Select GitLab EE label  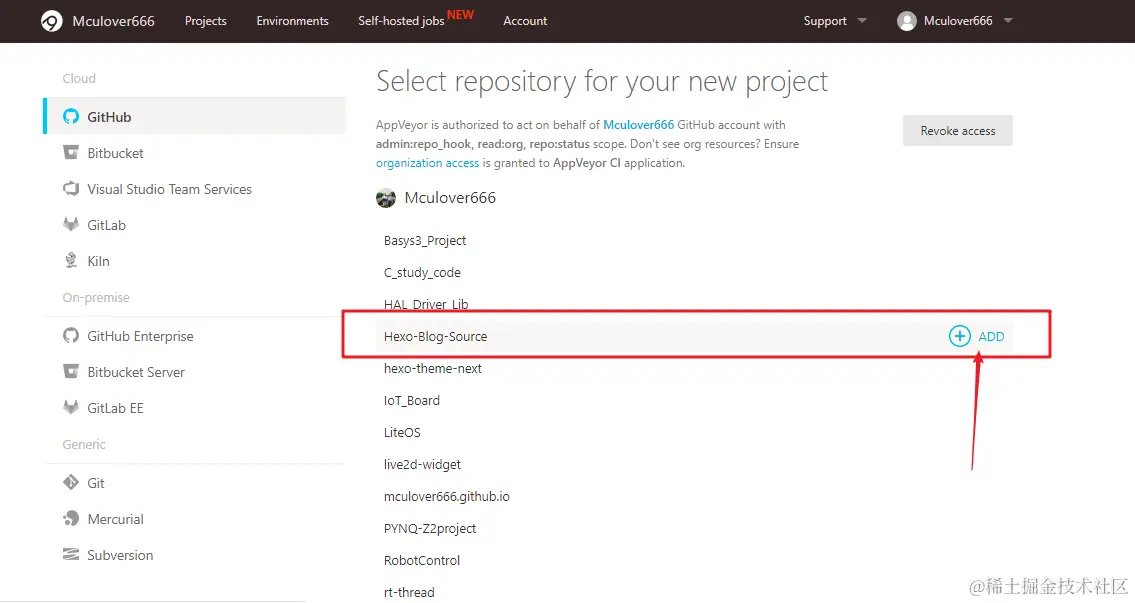click(x=115, y=408)
